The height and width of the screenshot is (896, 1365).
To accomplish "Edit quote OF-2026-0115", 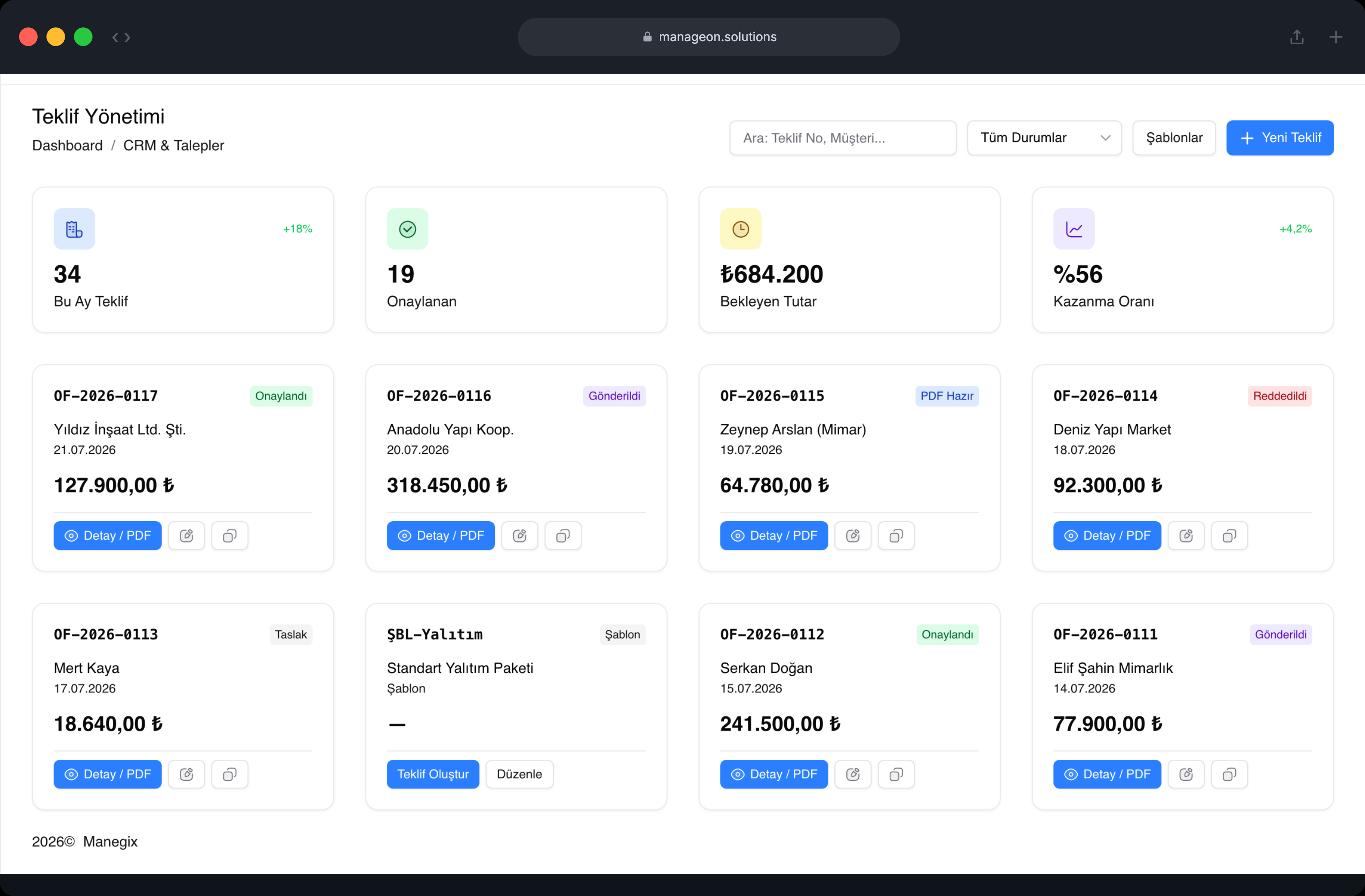I will pyautogui.click(x=853, y=535).
